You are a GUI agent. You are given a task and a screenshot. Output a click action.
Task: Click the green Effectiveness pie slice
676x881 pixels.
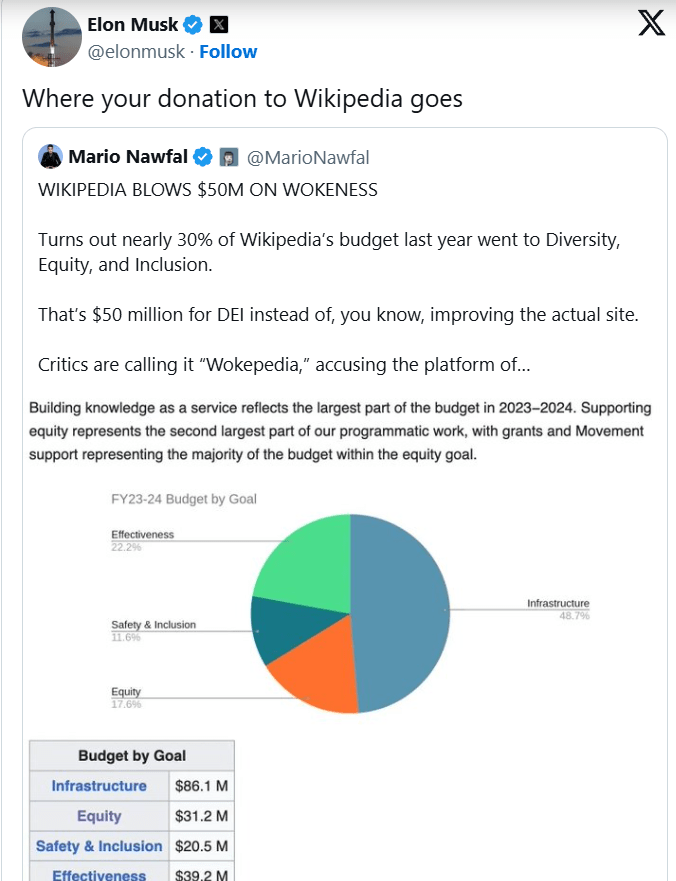[303, 558]
